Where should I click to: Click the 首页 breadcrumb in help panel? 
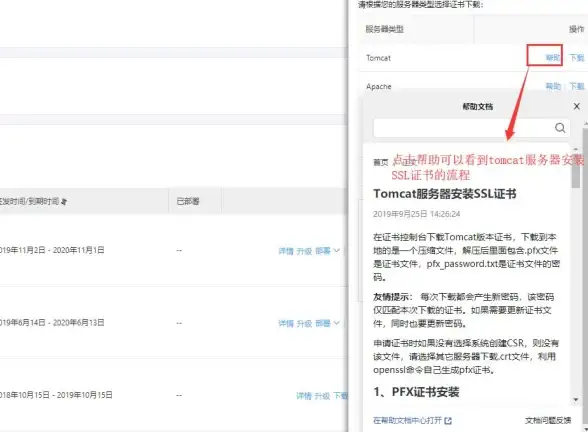[x=381, y=162]
